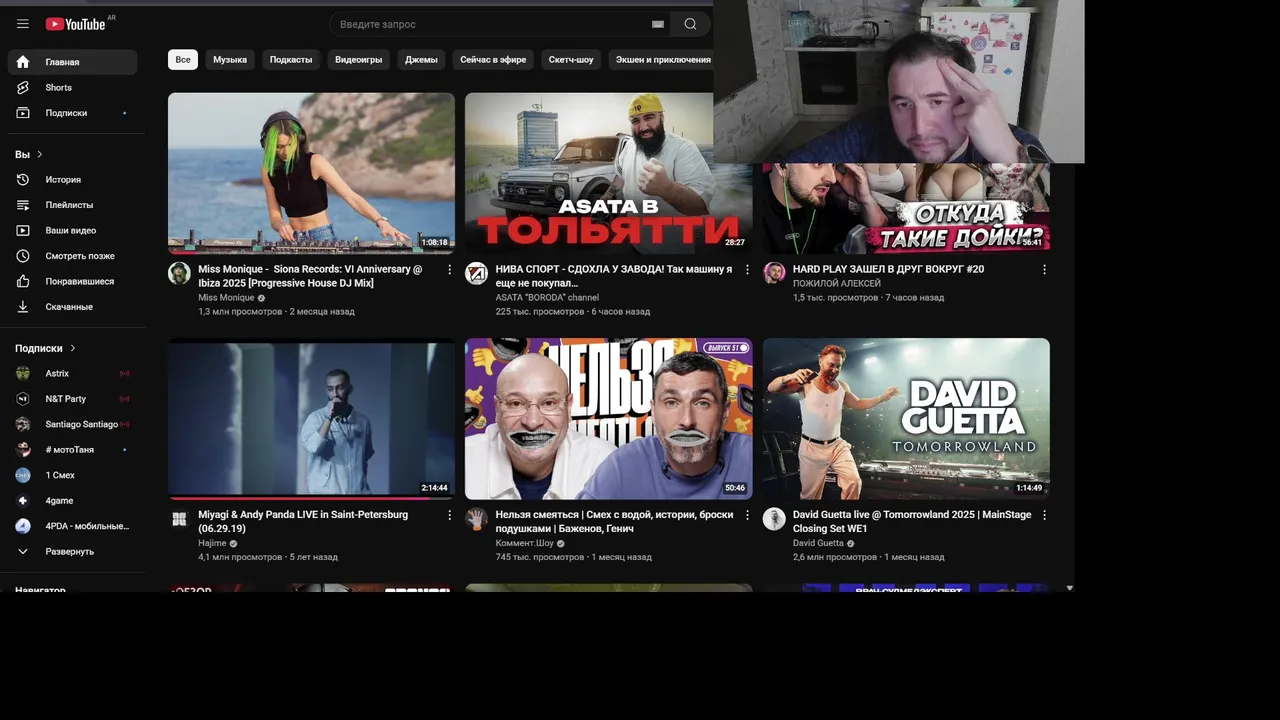Open more options for Miss Monique video
This screenshot has width=1280, height=720.
(449, 270)
